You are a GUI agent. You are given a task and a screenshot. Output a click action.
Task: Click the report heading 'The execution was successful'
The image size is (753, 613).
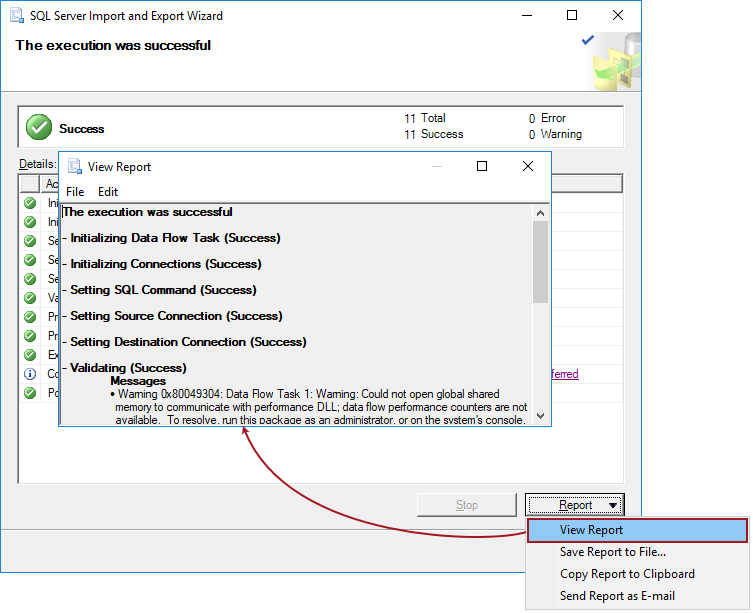[x=147, y=212]
